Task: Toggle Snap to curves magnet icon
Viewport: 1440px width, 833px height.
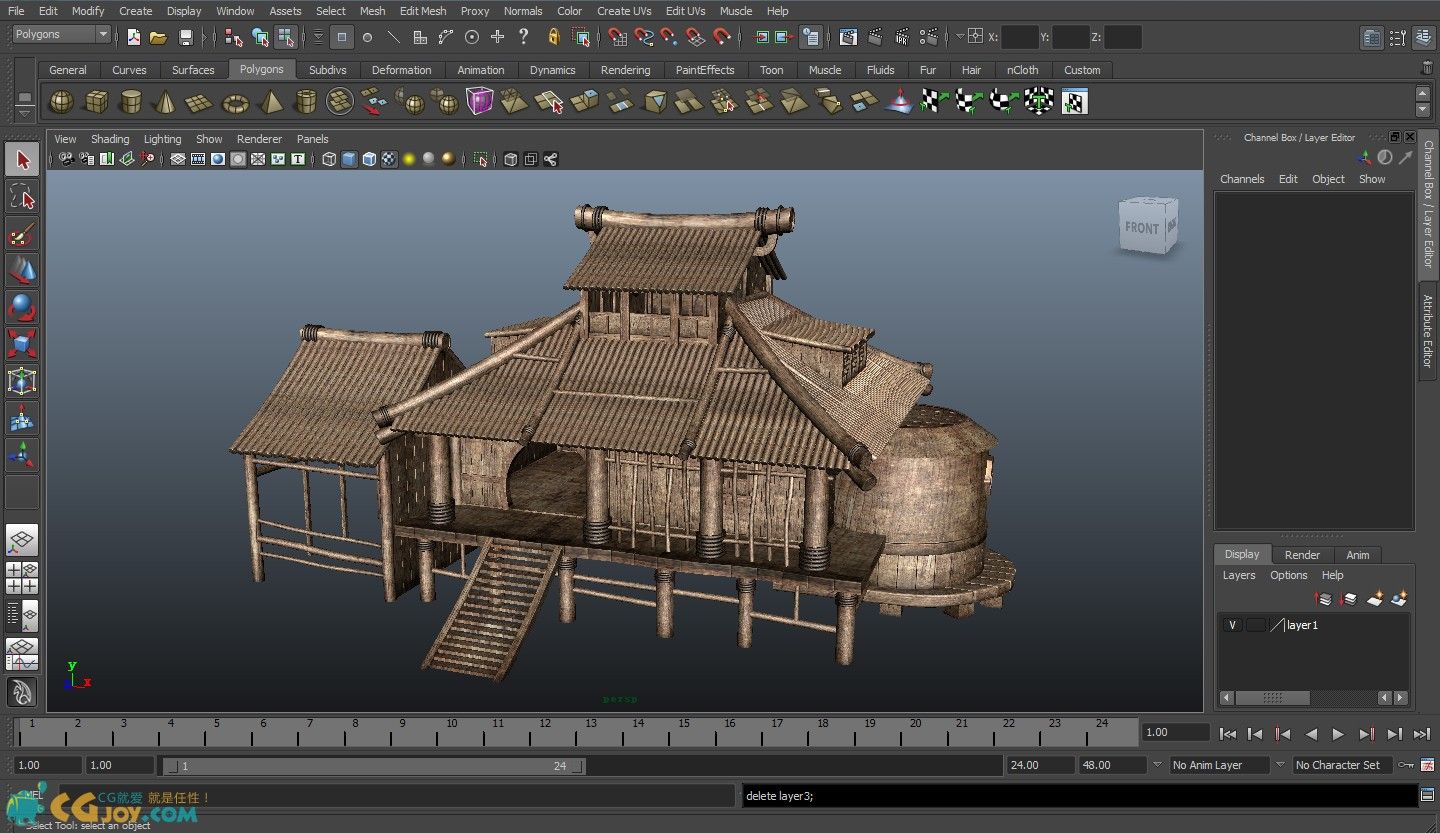Action: click(x=644, y=37)
